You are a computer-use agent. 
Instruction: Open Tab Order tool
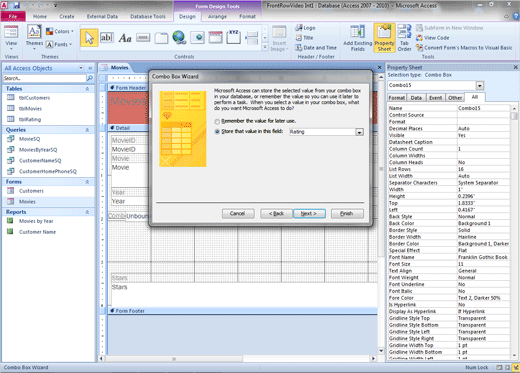pos(404,38)
